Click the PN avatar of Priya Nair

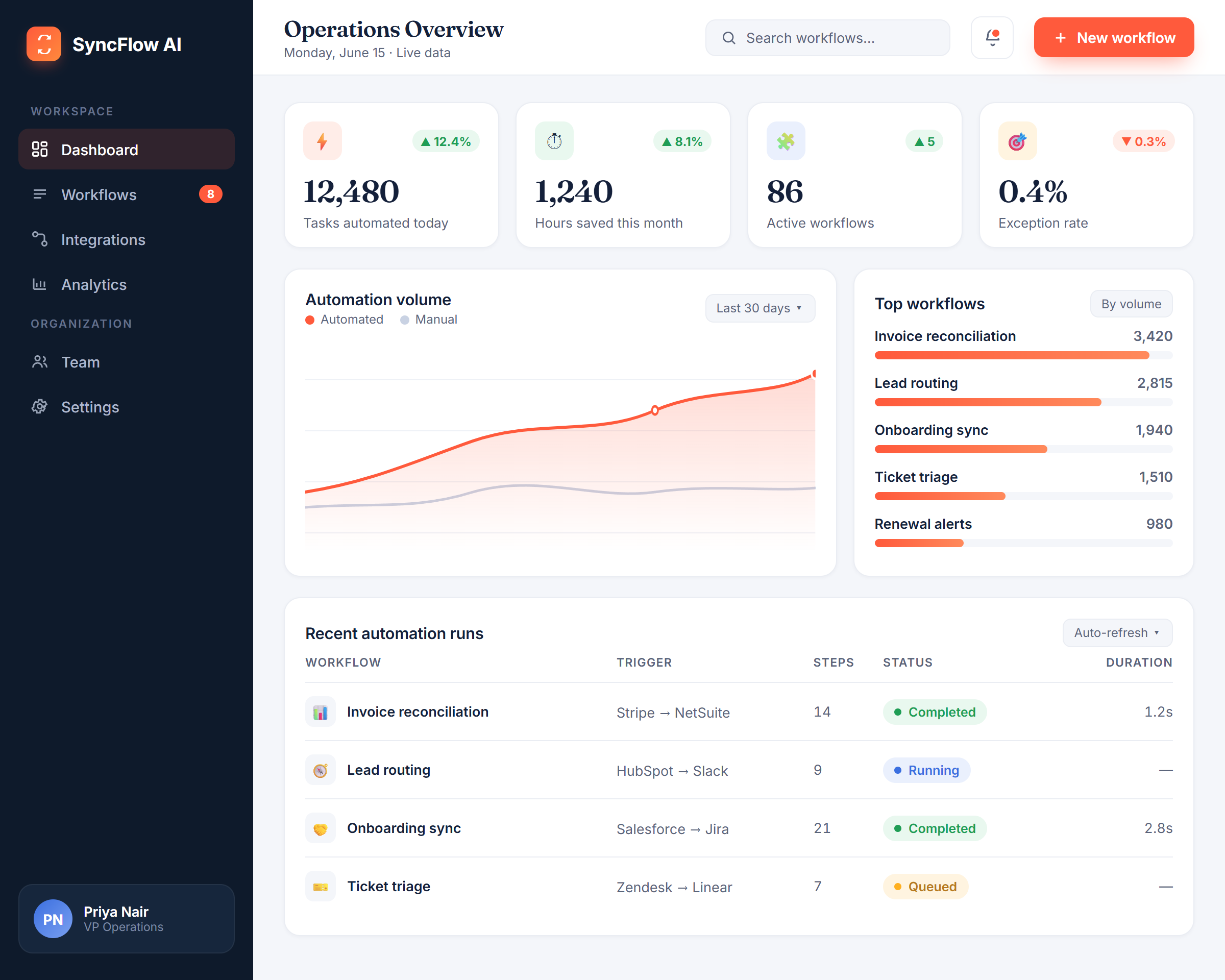tap(53, 919)
